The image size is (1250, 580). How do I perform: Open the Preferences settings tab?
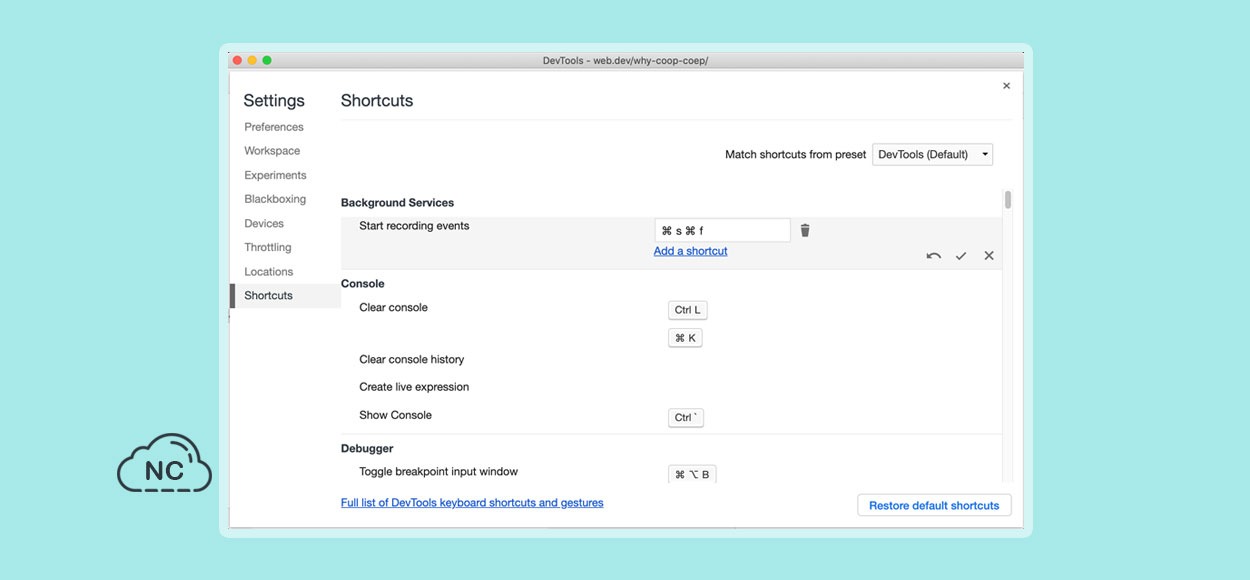(274, 127)
